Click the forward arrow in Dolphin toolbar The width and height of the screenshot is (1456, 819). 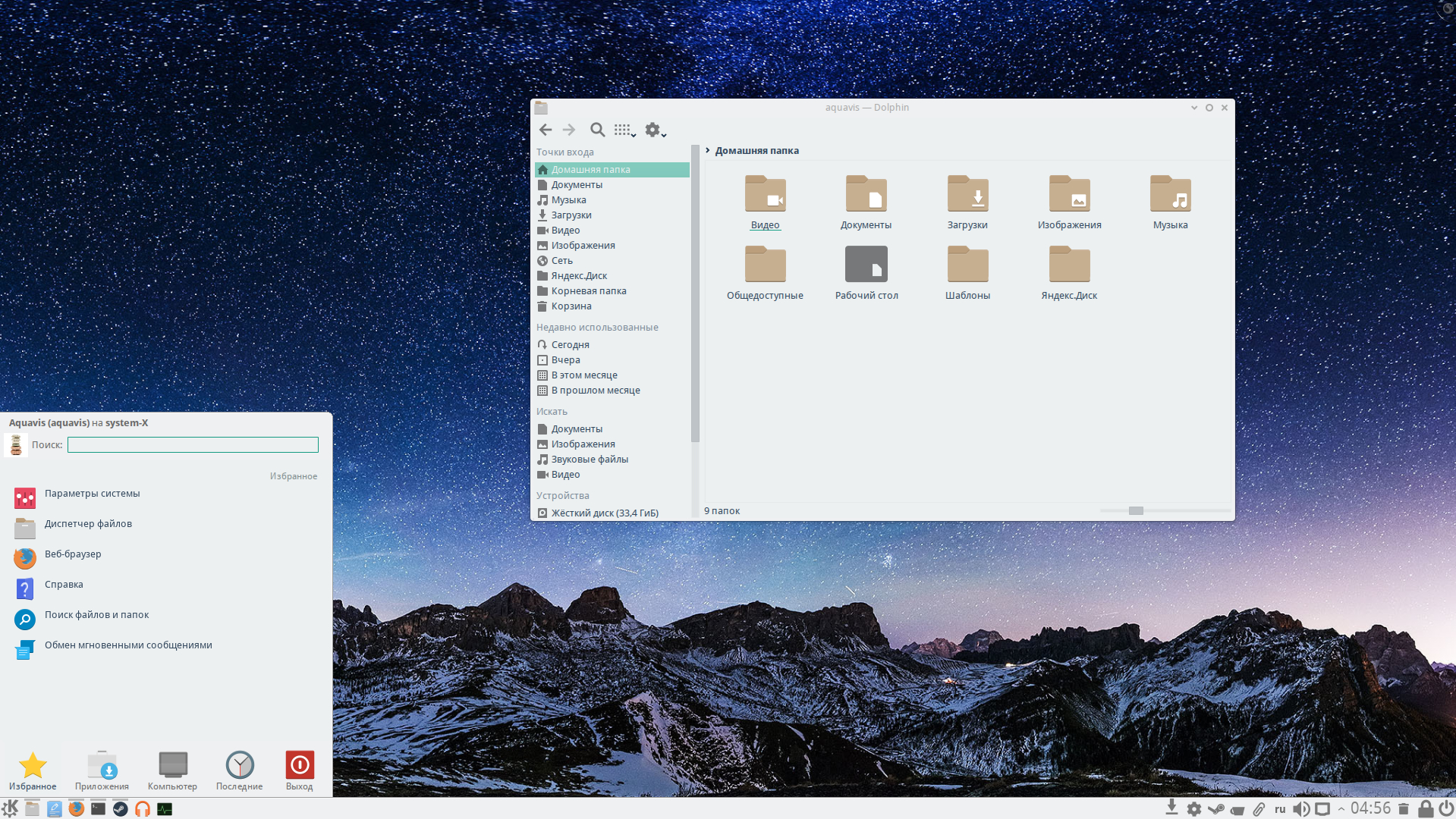[569, 130]
